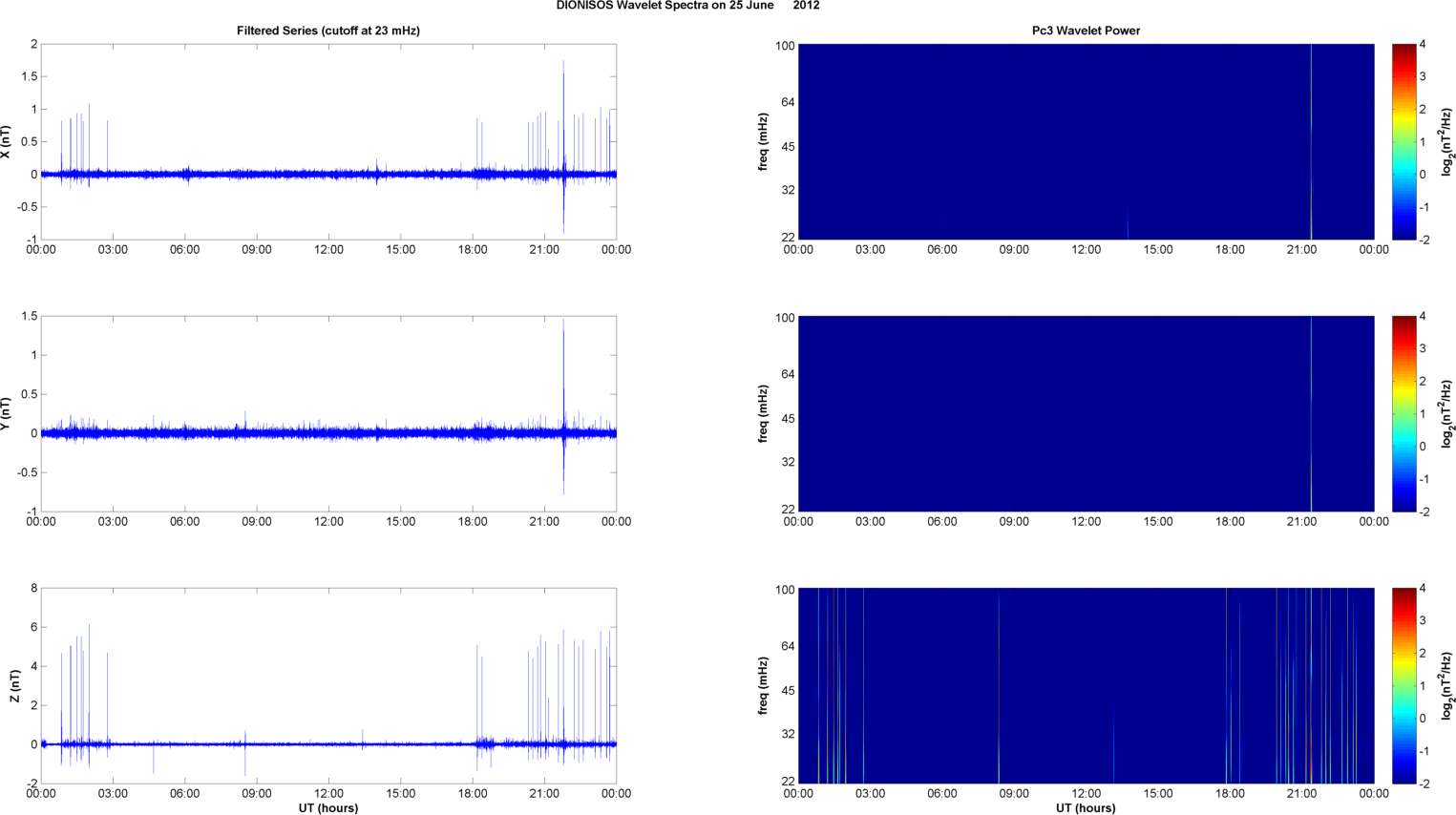Click the 06:00 tick label under Y series

(184, 522)
